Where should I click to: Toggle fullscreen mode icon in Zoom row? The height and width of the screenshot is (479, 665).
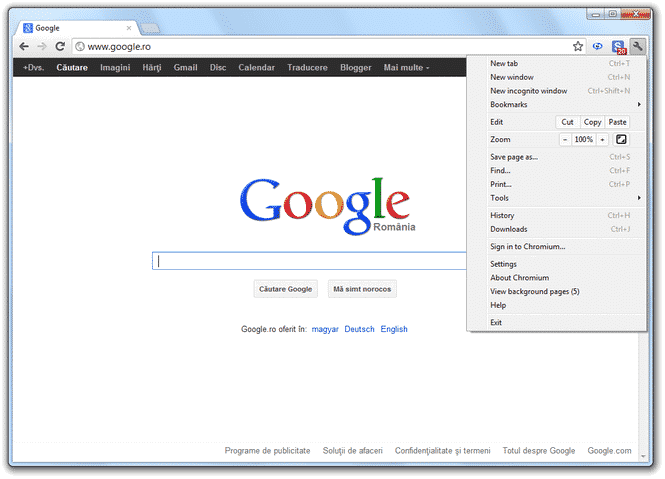point(621,139)
